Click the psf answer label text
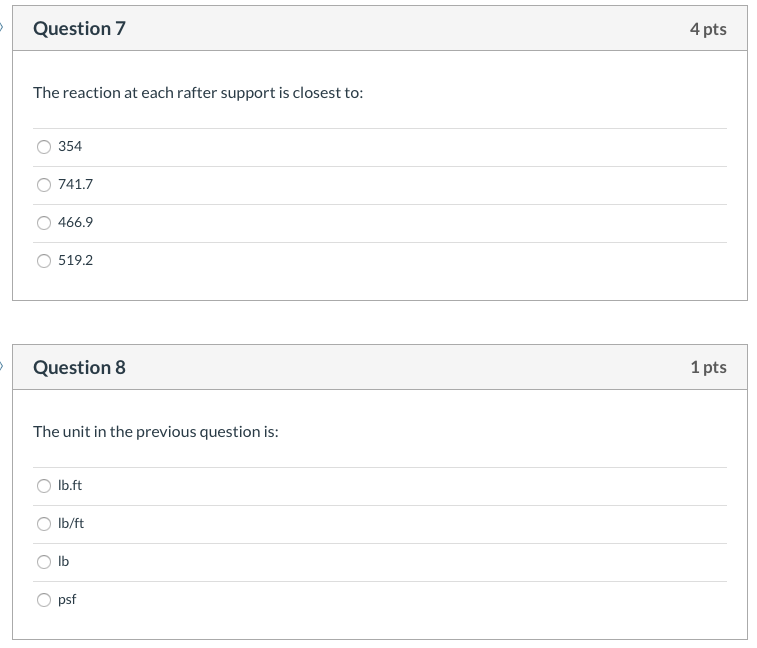 (x=67, y=600)
